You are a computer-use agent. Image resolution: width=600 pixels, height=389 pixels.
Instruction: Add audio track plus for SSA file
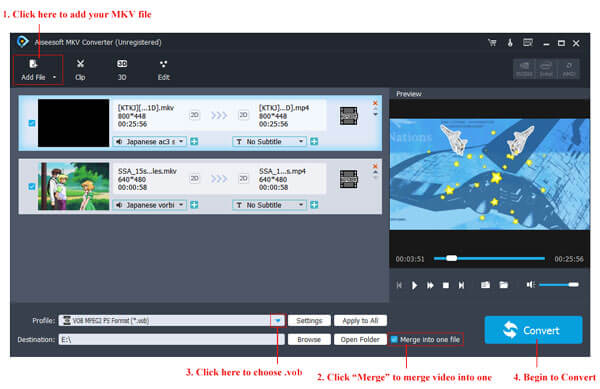point(194,205)
